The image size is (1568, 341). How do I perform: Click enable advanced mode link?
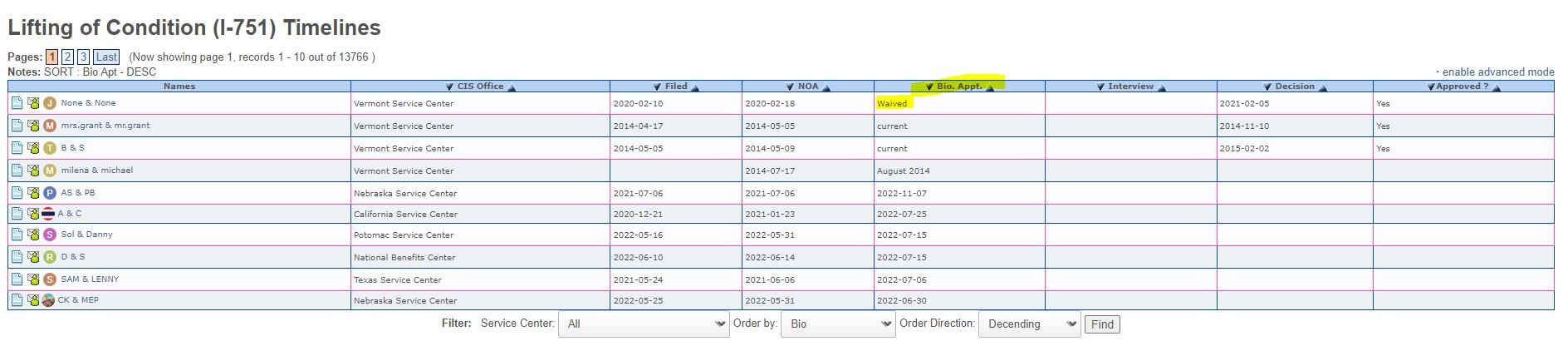[1497, 72]
